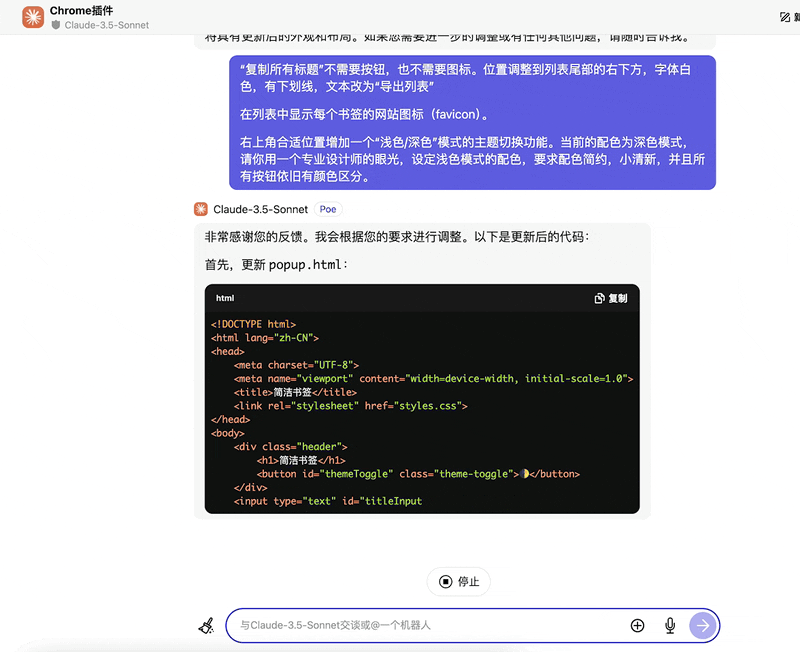
Task: Open the Claude-3.5-Sonnet name in the reply header
Action: pos(261,209)
